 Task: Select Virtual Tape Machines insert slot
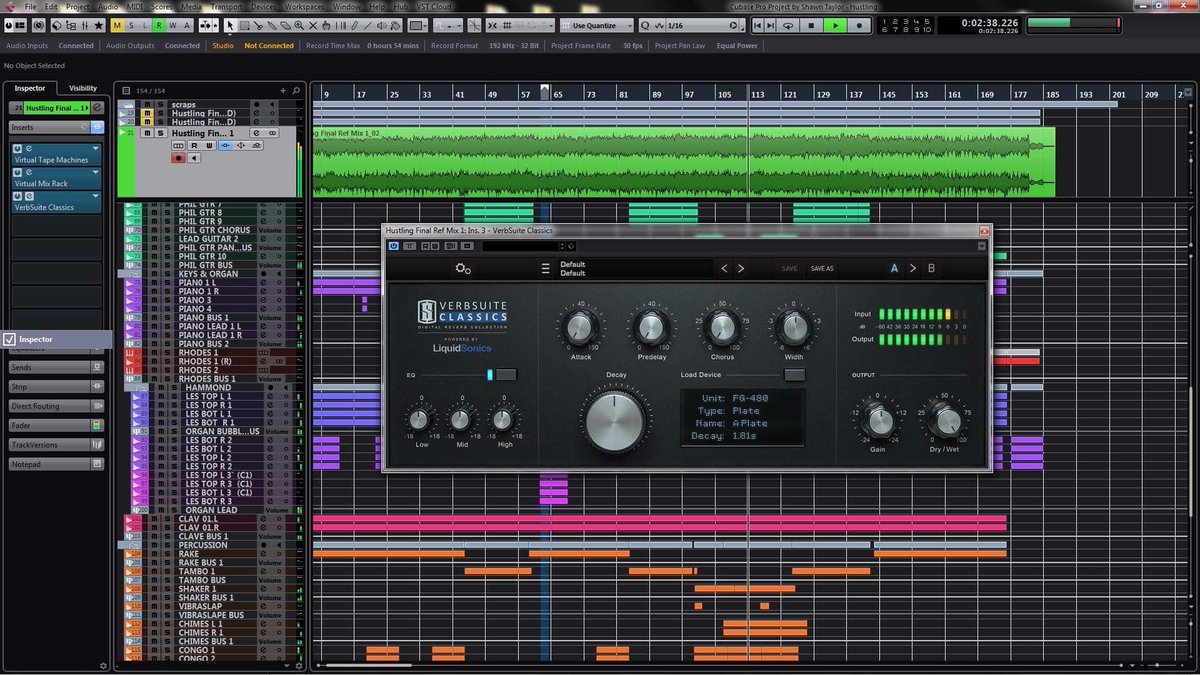pos(56,154)
